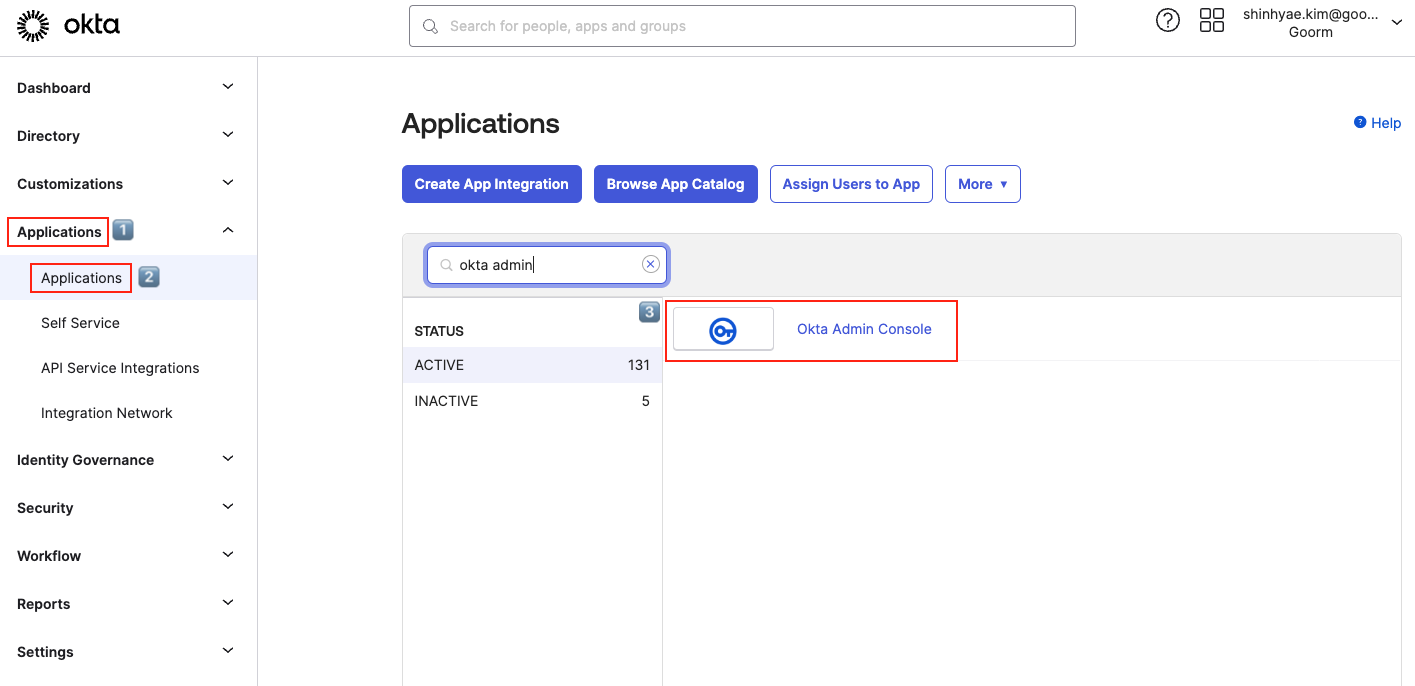Open the user account dropdown arrow
Image resolution: width=1415 pixels, height=686 pixels.
(1397, 23)
